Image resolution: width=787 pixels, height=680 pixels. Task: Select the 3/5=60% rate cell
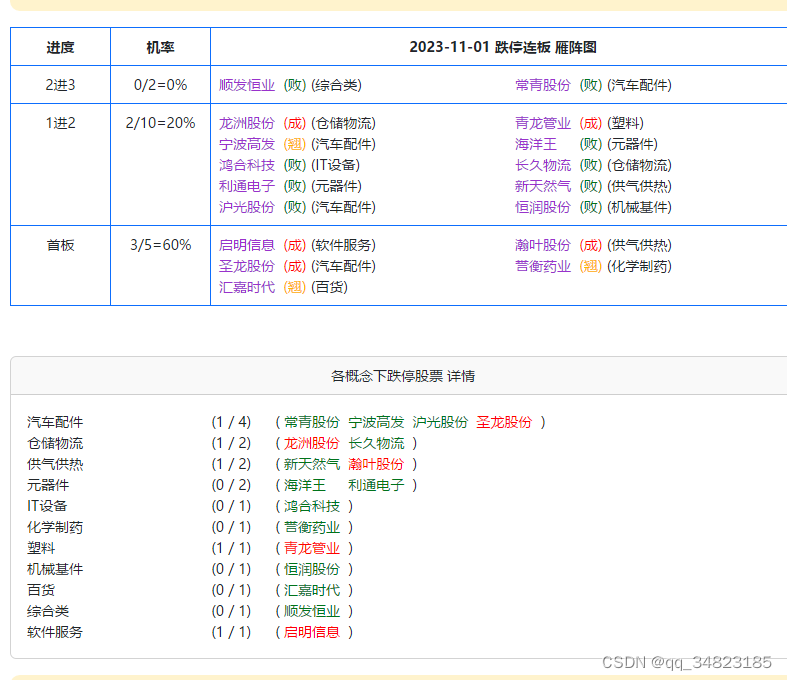pos(160,265)
